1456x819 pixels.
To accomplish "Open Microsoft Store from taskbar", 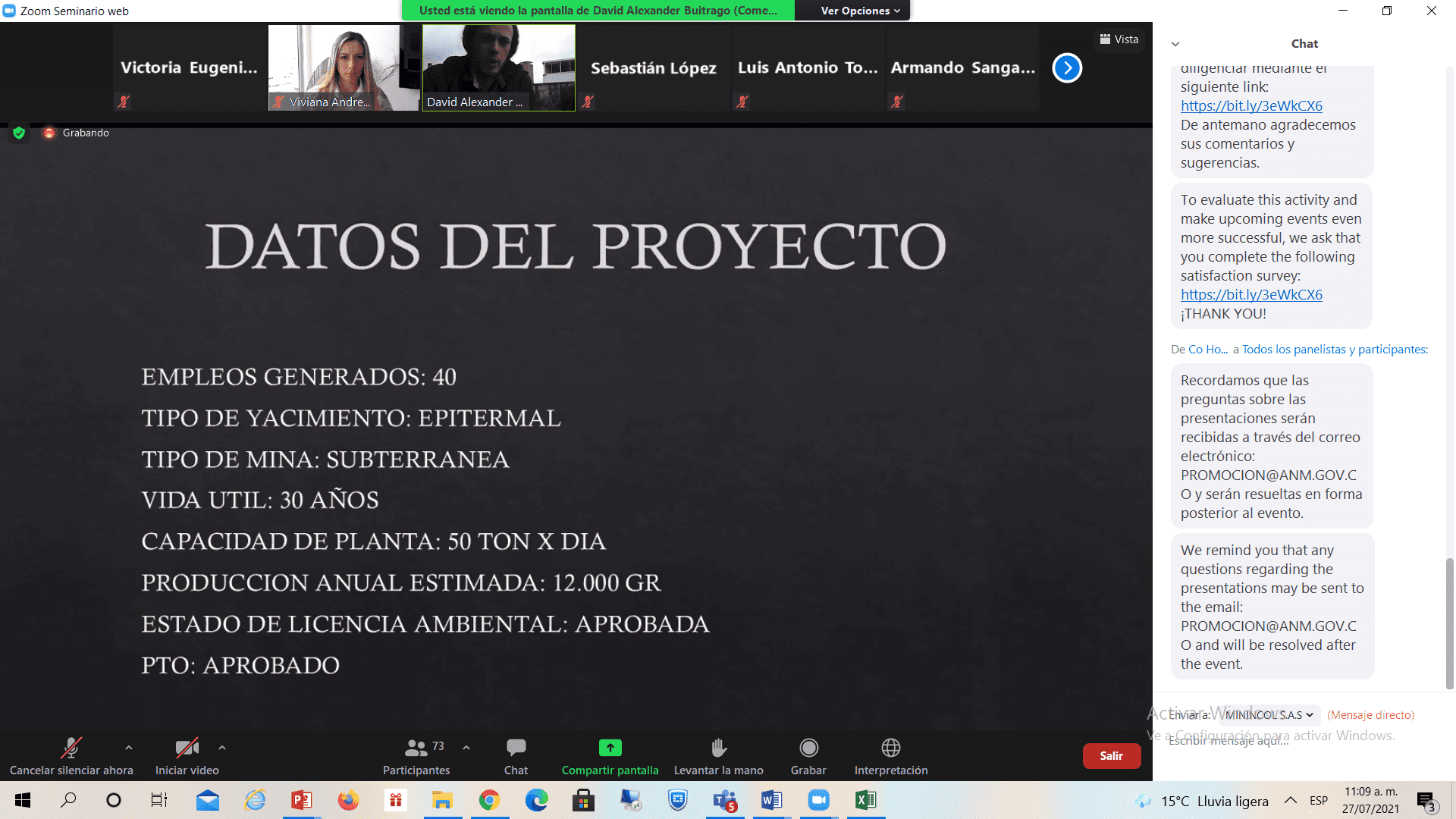I will point(583,800).
